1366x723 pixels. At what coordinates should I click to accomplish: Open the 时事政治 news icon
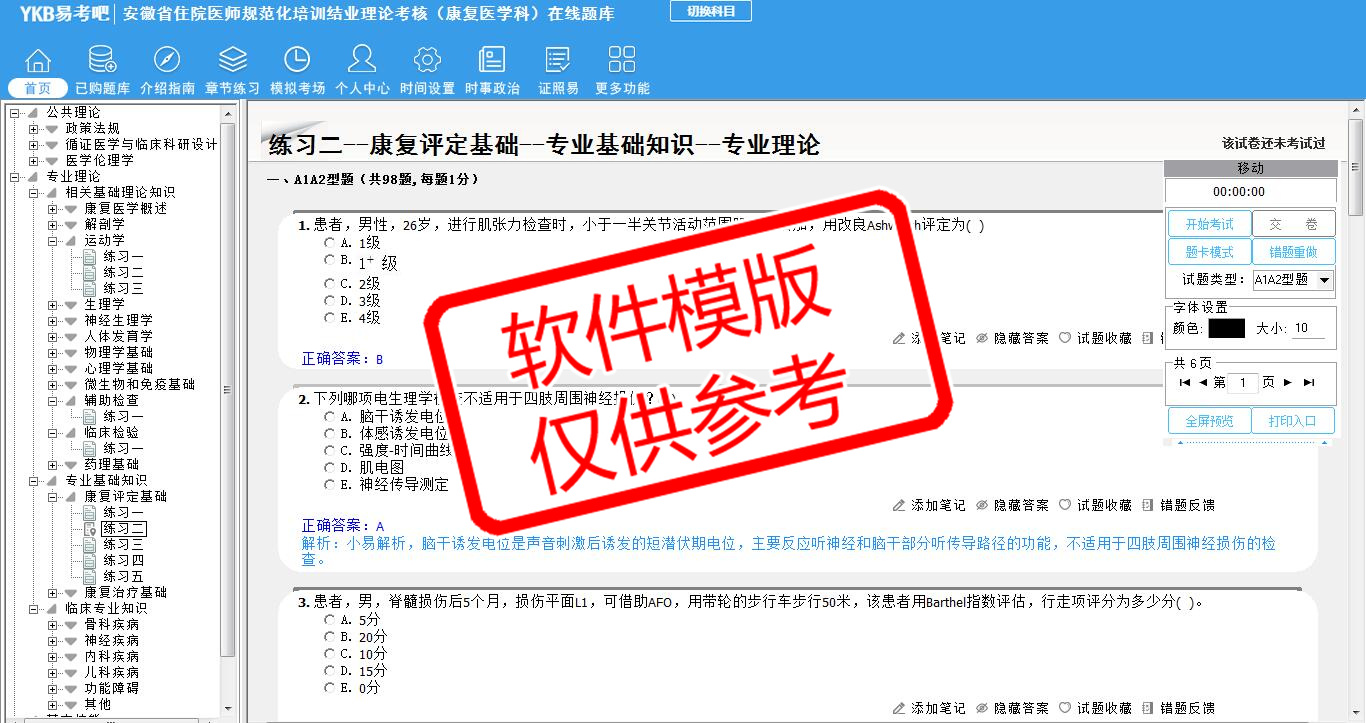point(492,60)
